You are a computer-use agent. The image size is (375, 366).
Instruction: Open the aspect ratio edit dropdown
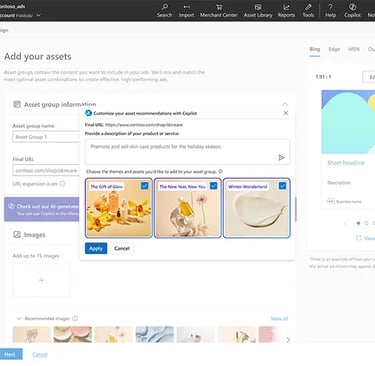369,77
